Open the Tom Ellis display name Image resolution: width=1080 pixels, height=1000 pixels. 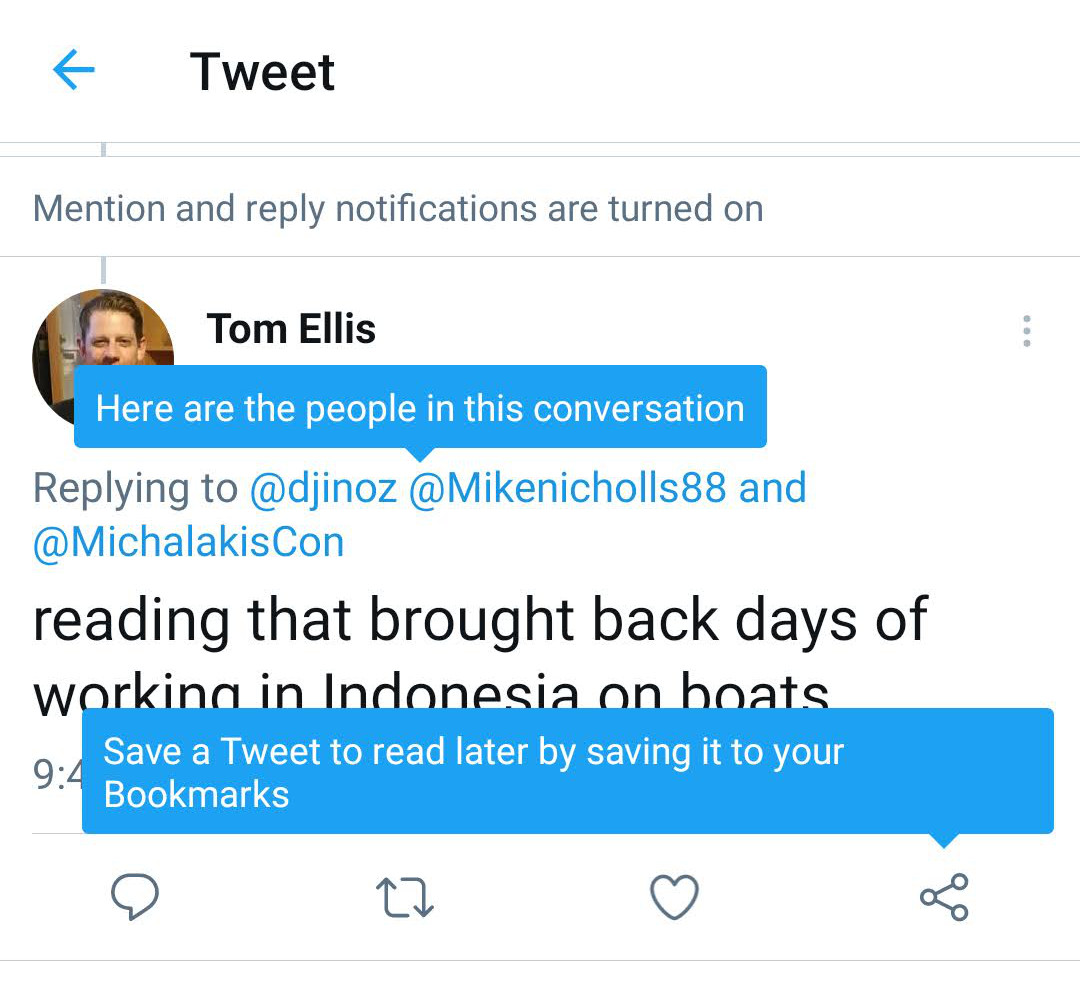click(x=291, y=329)
